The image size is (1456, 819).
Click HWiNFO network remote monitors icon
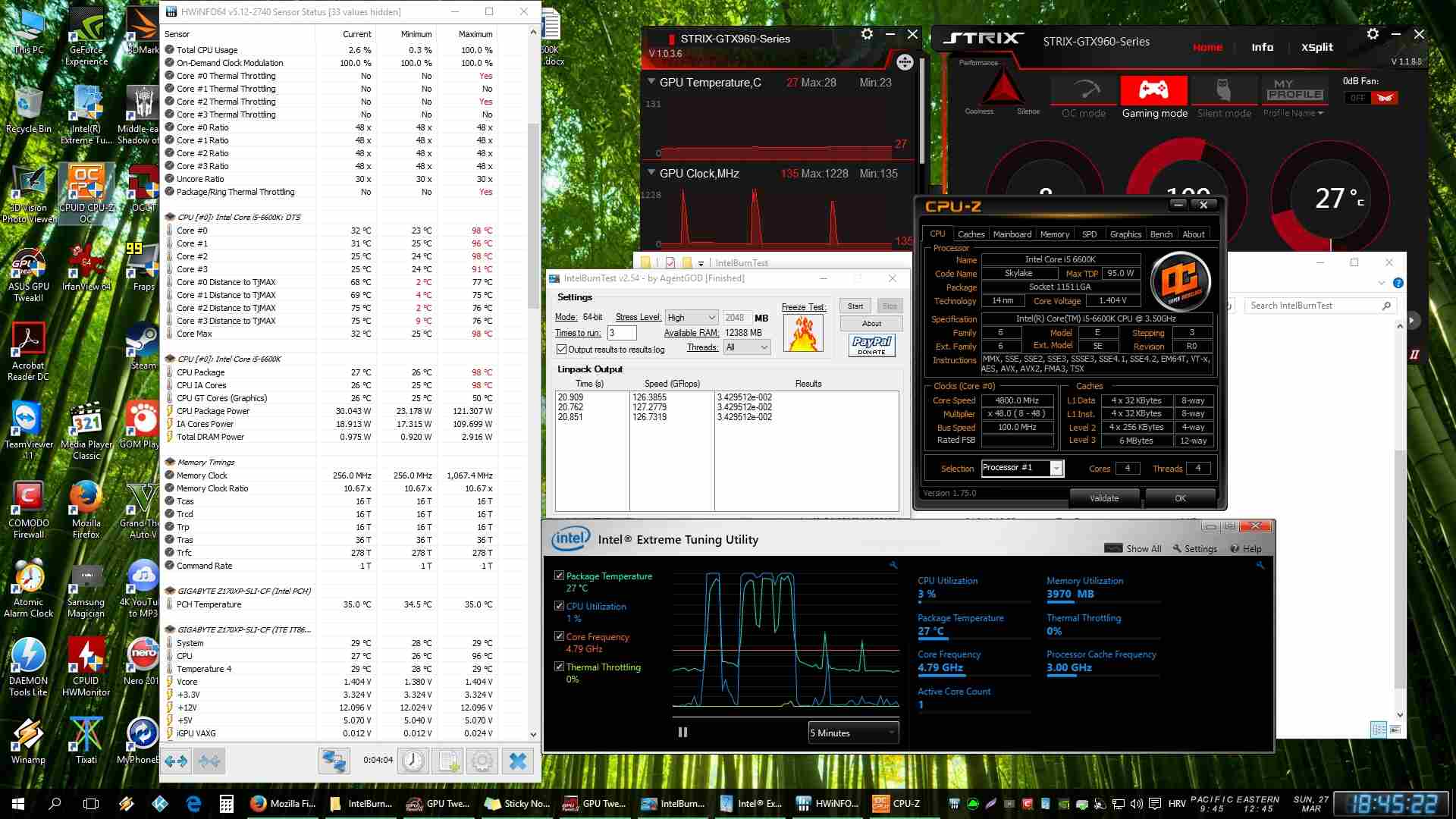click(x=334, y=761)
